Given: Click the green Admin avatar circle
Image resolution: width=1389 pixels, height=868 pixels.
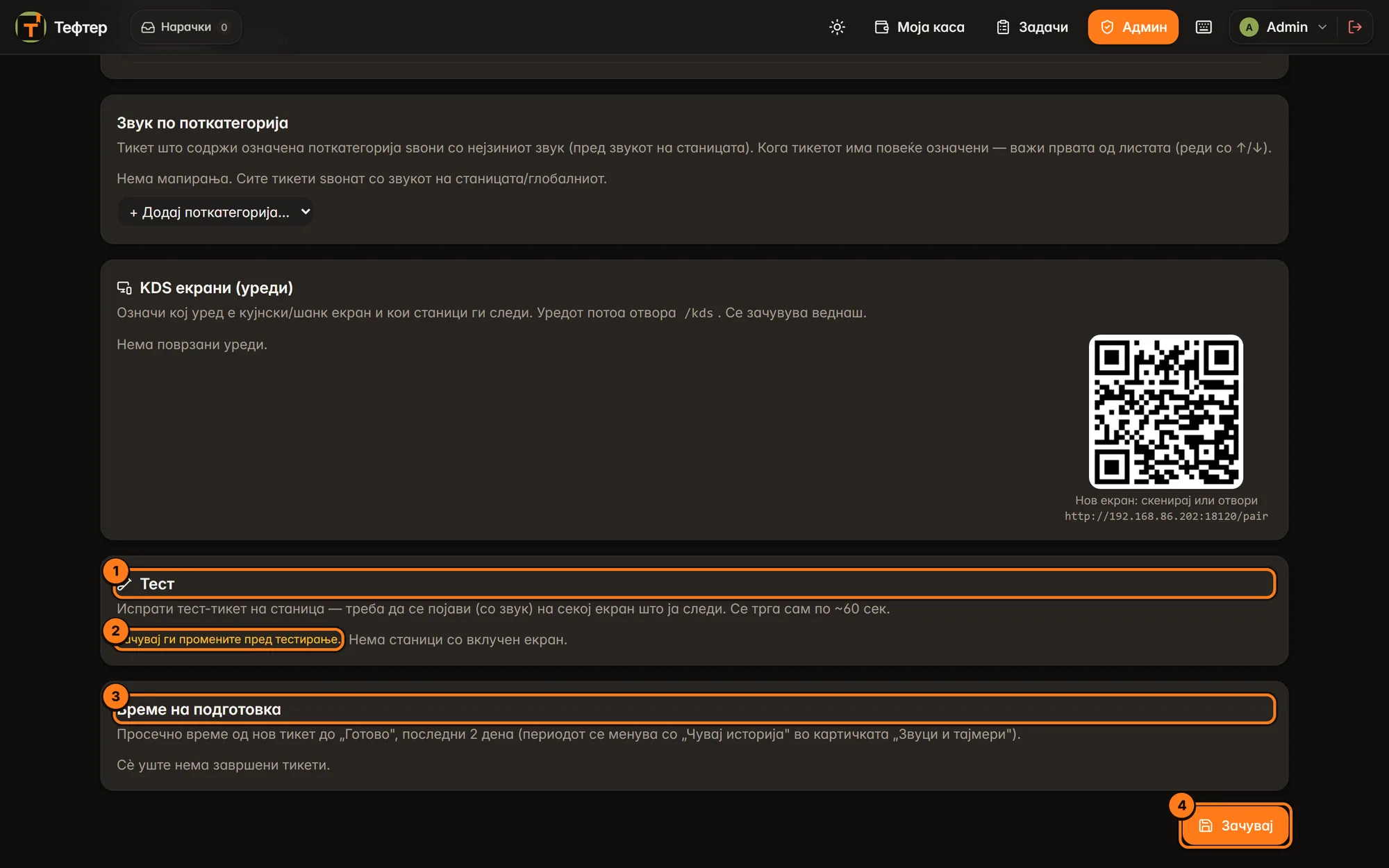Looking at the screenshot, I should point(1249,27).
